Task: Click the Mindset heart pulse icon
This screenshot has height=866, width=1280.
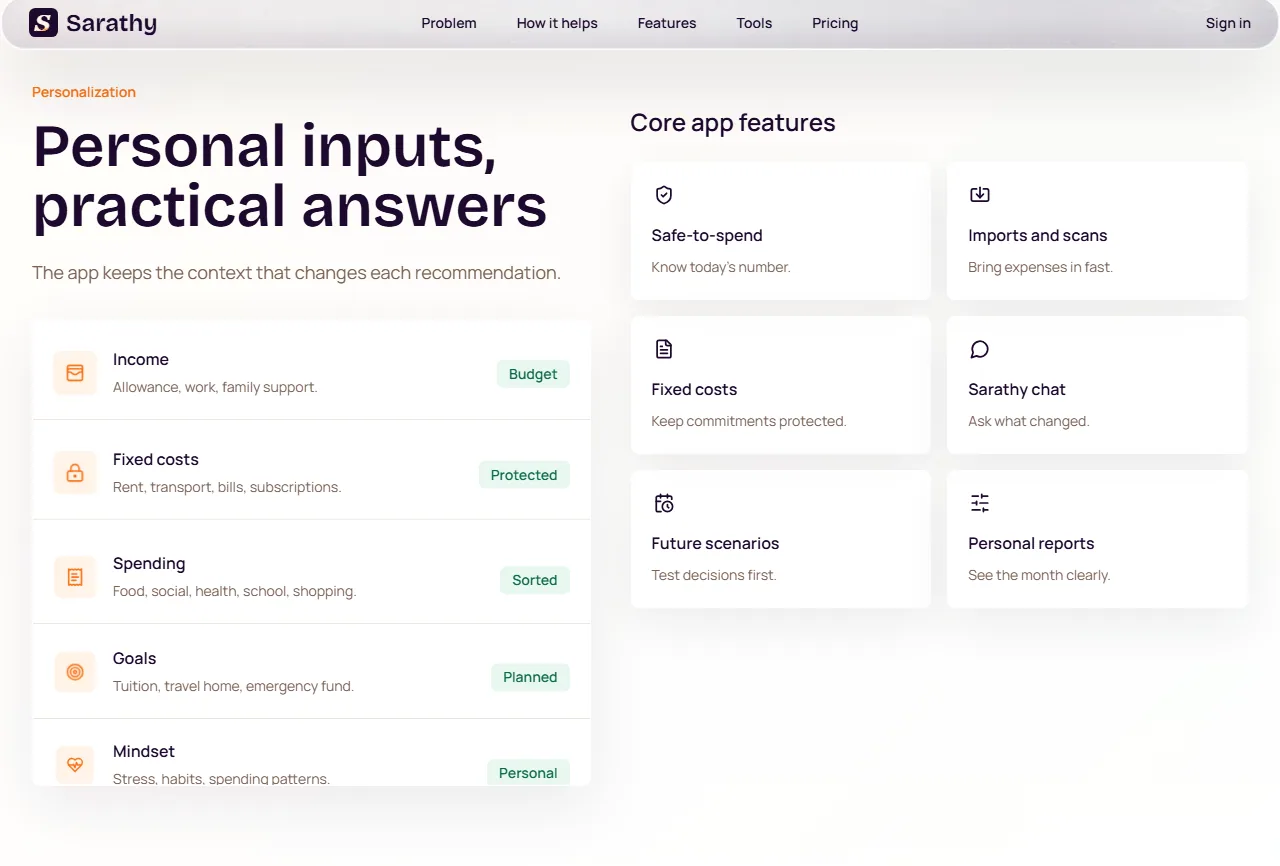Action: pos(75,765)
